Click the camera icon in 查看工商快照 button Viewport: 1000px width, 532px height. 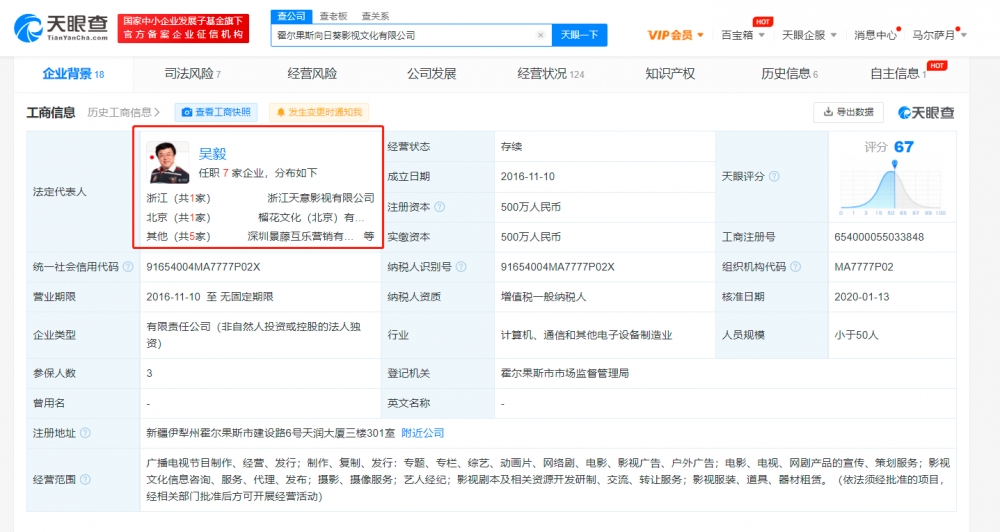[x=187, y=112]
